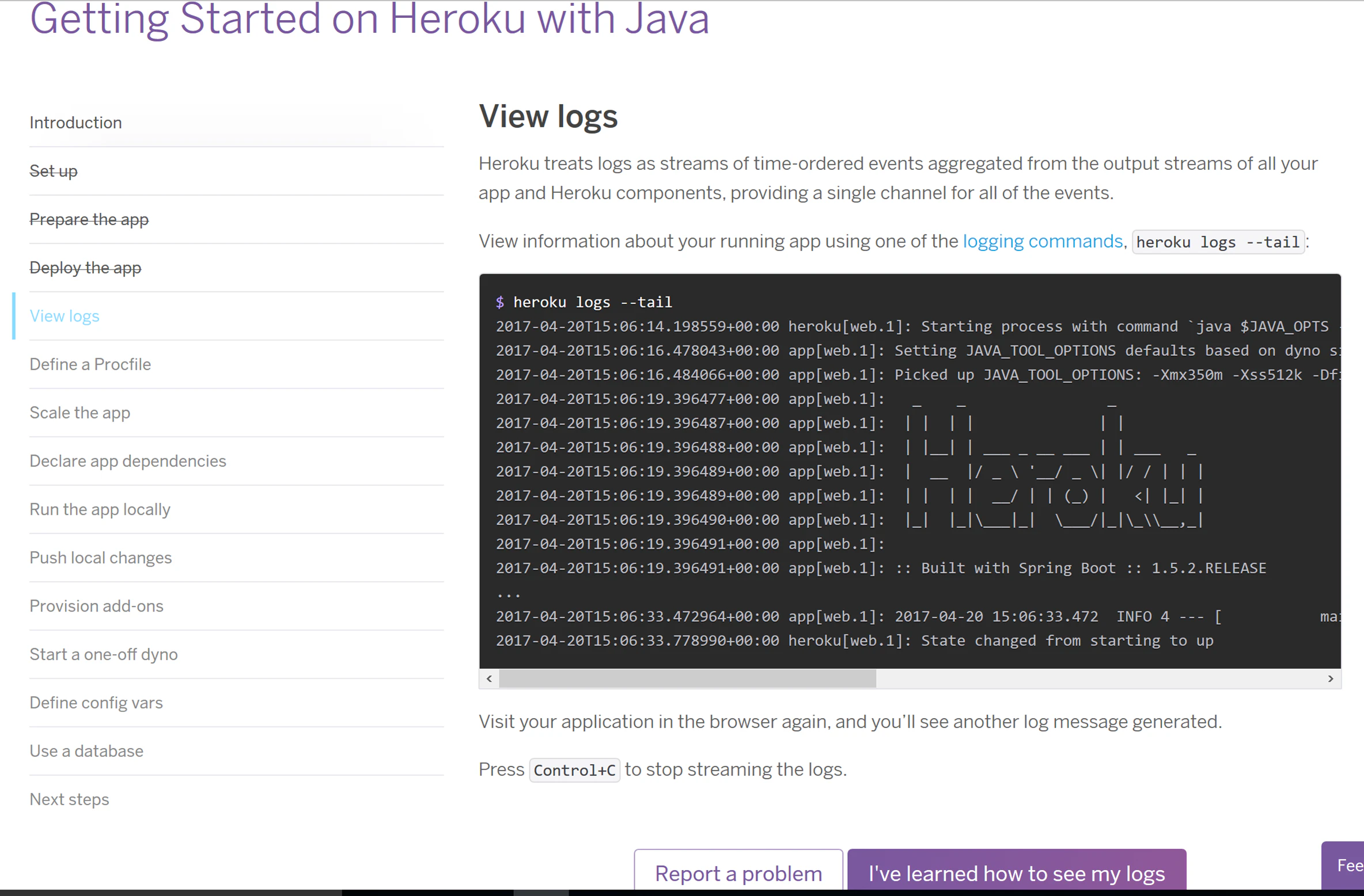
Task: Click the State changed from starting to up line
Action: click(855, 641)
